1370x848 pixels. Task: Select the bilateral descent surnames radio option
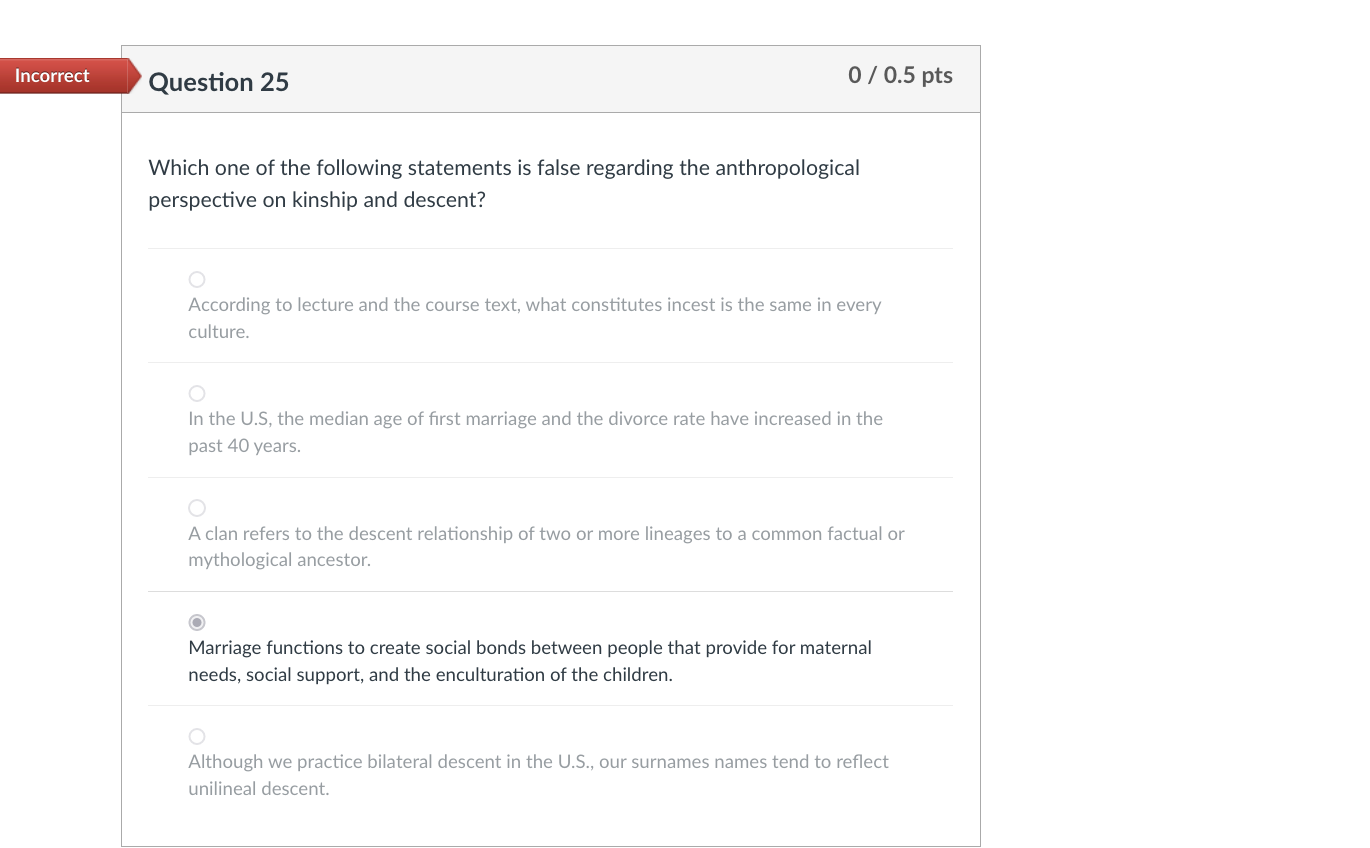(197, 736)
